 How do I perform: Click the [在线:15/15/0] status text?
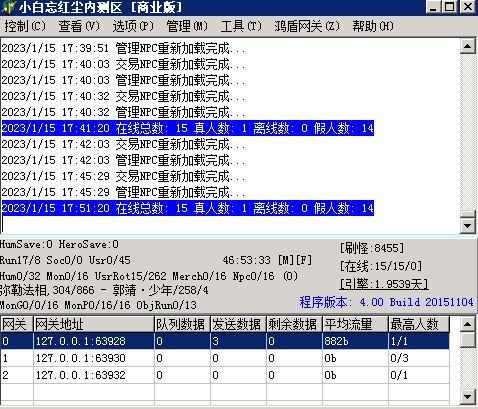381,266
